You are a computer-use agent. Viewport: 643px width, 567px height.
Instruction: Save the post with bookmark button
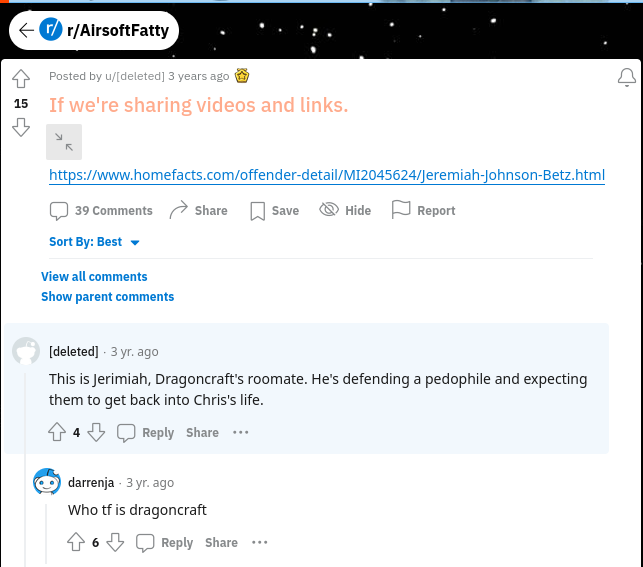coord(275,211)
